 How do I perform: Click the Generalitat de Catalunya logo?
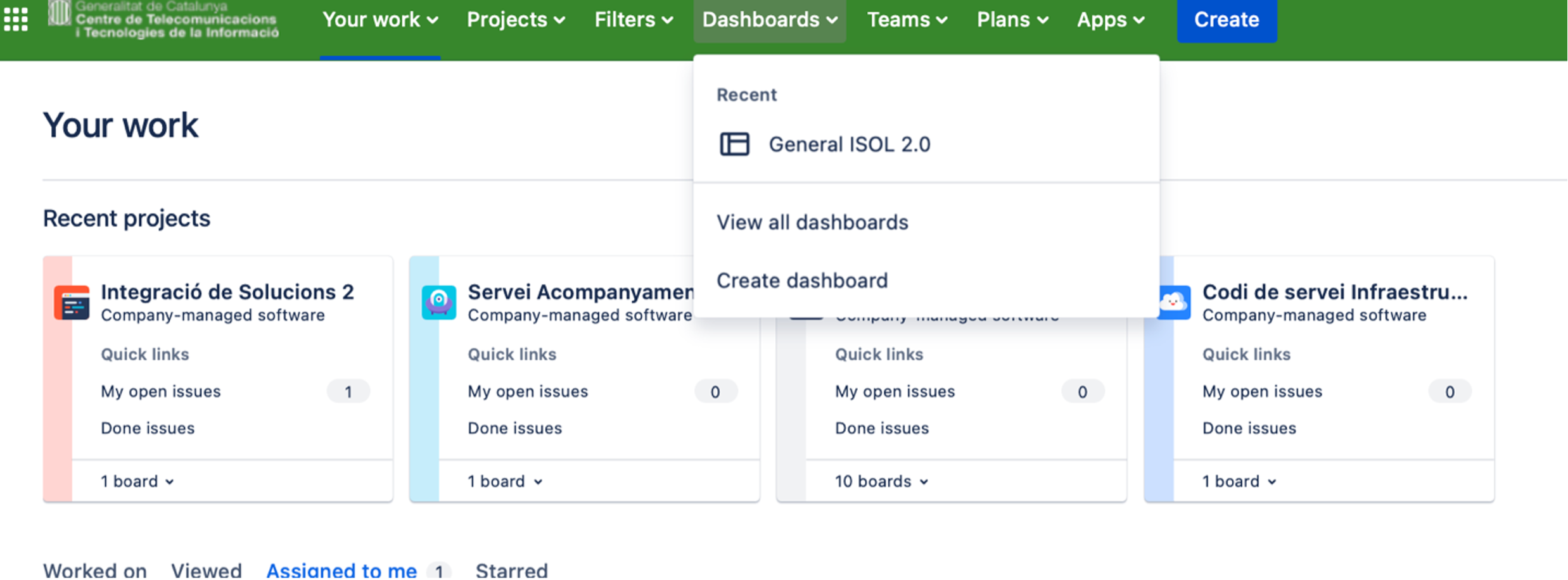163,20
